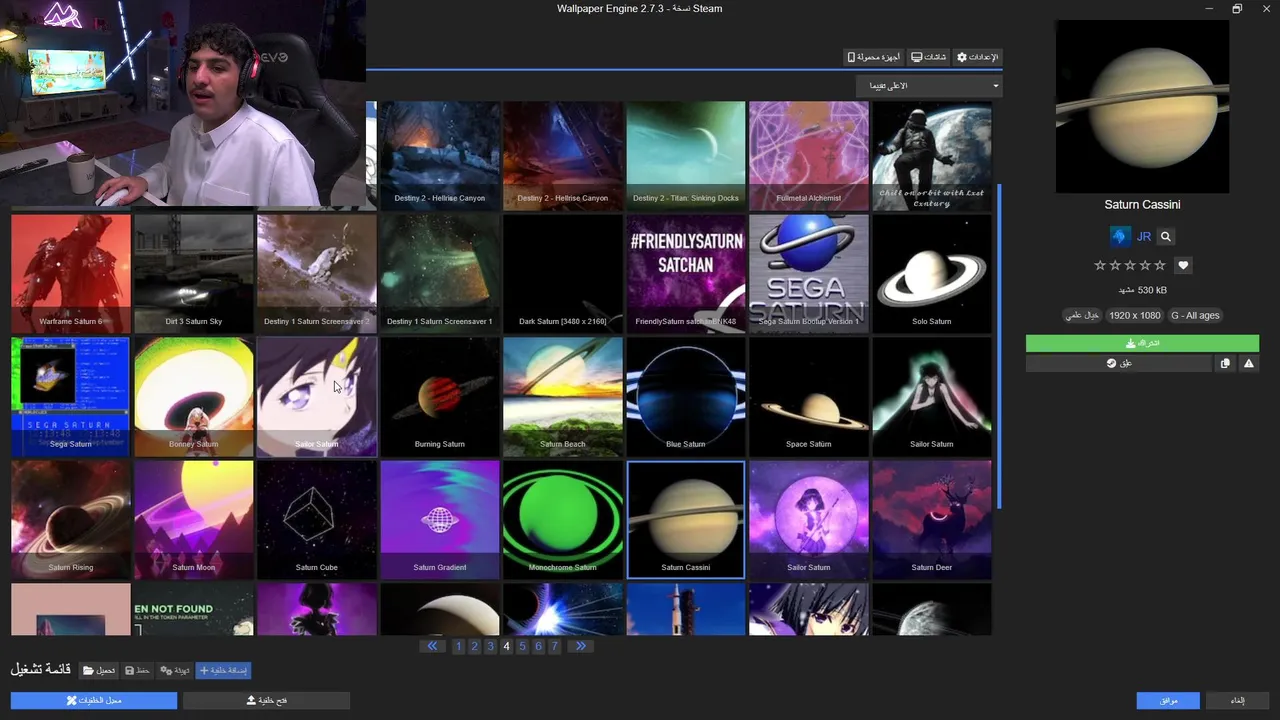Select the Sega Saturn wallpaper with blue screen
This screenshot has height=720, width=1280.
70,396
